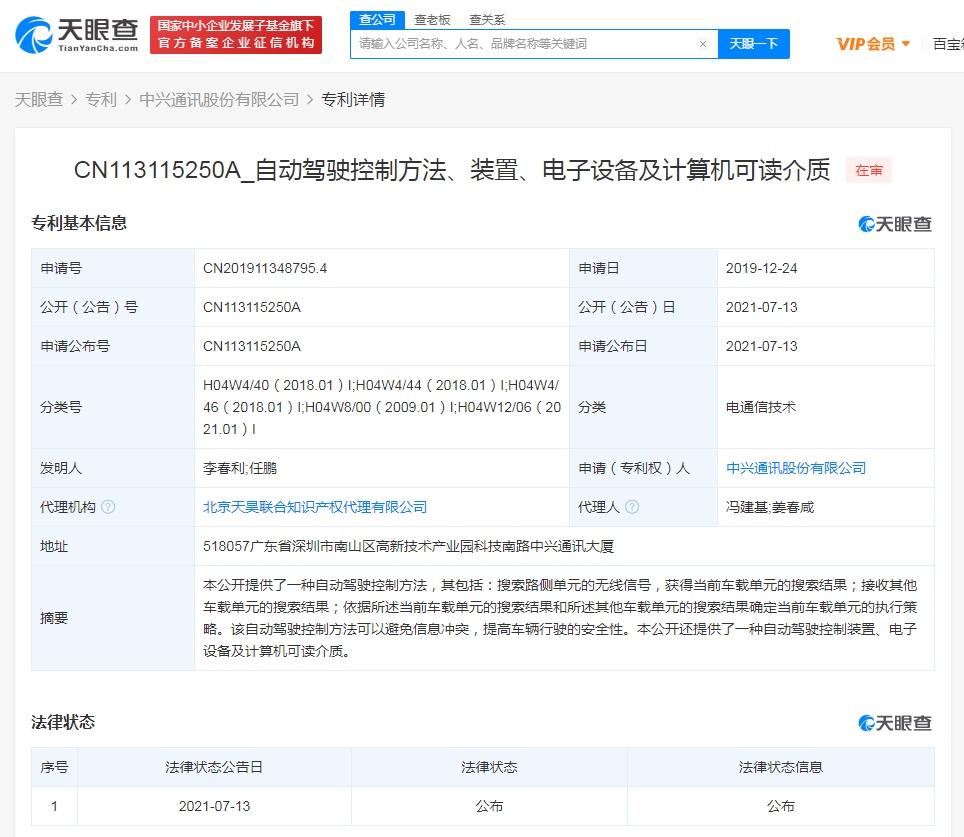Open the VIP会员 dropdown menu

(873, 44)
